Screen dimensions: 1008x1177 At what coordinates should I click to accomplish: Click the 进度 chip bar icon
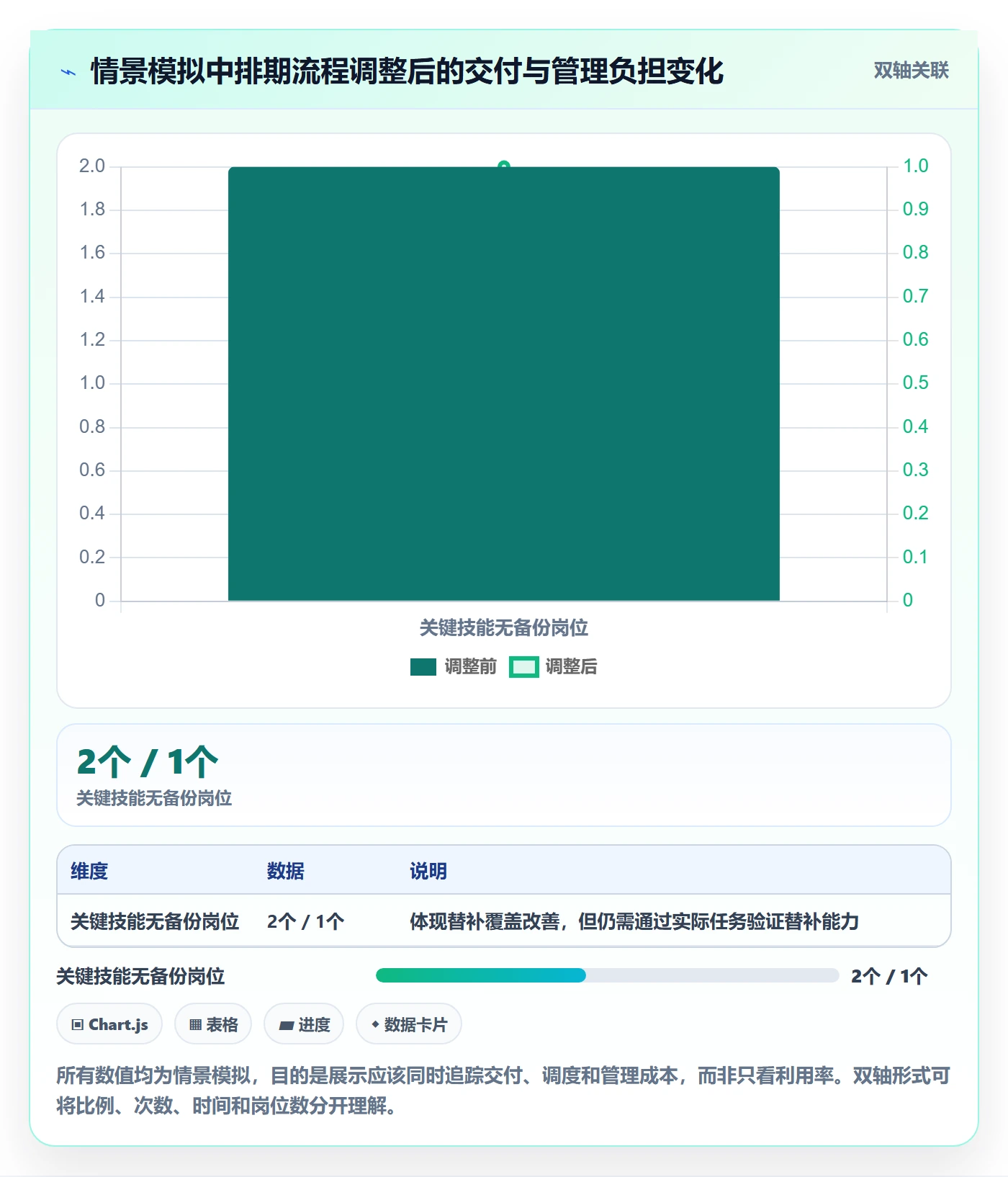point(287,1025)
